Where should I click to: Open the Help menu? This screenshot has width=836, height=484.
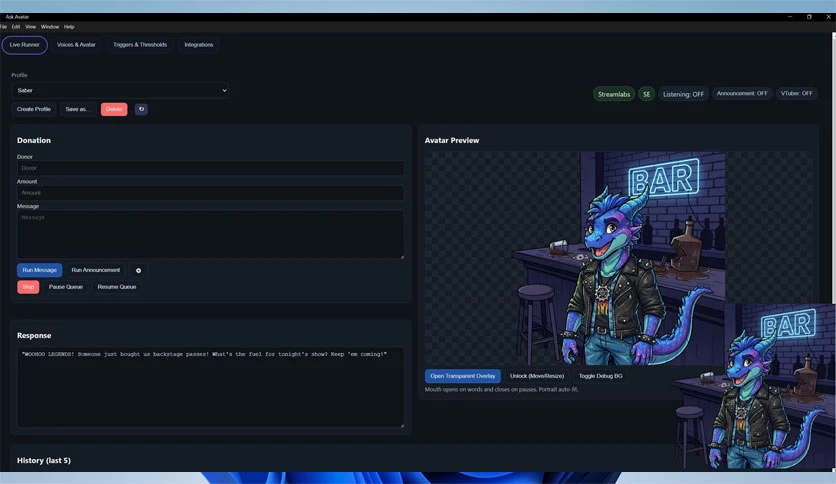coord(69,27)
